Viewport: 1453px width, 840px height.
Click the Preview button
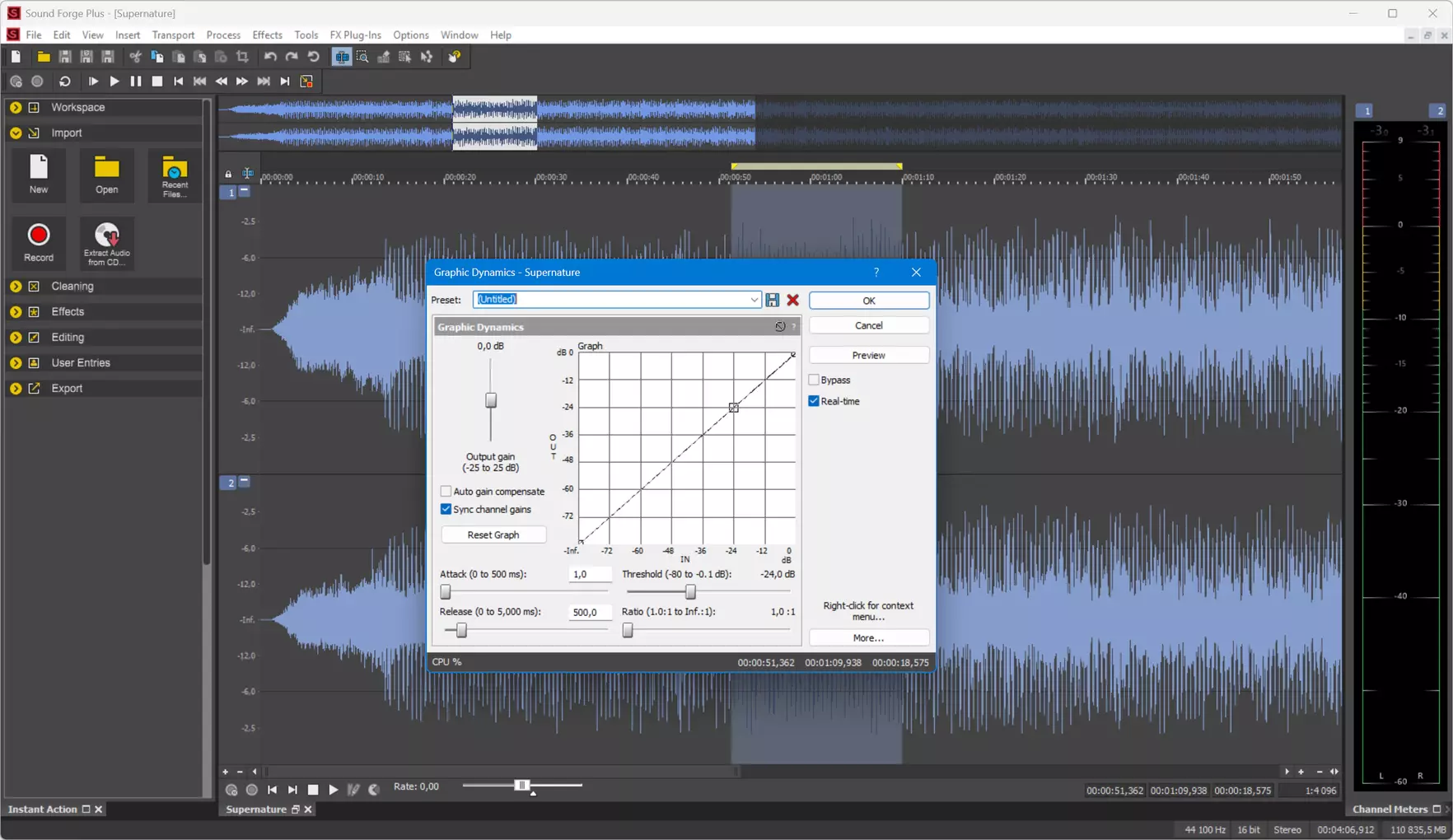click(x=868, y=355)
